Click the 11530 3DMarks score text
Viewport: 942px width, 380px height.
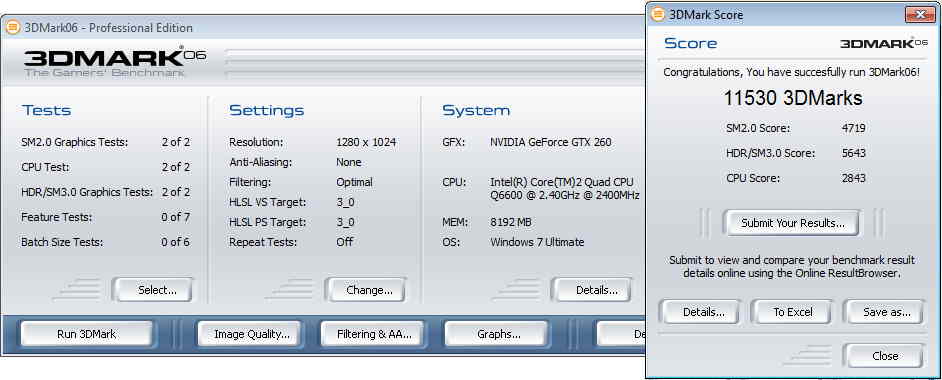[x=793, y=98]
